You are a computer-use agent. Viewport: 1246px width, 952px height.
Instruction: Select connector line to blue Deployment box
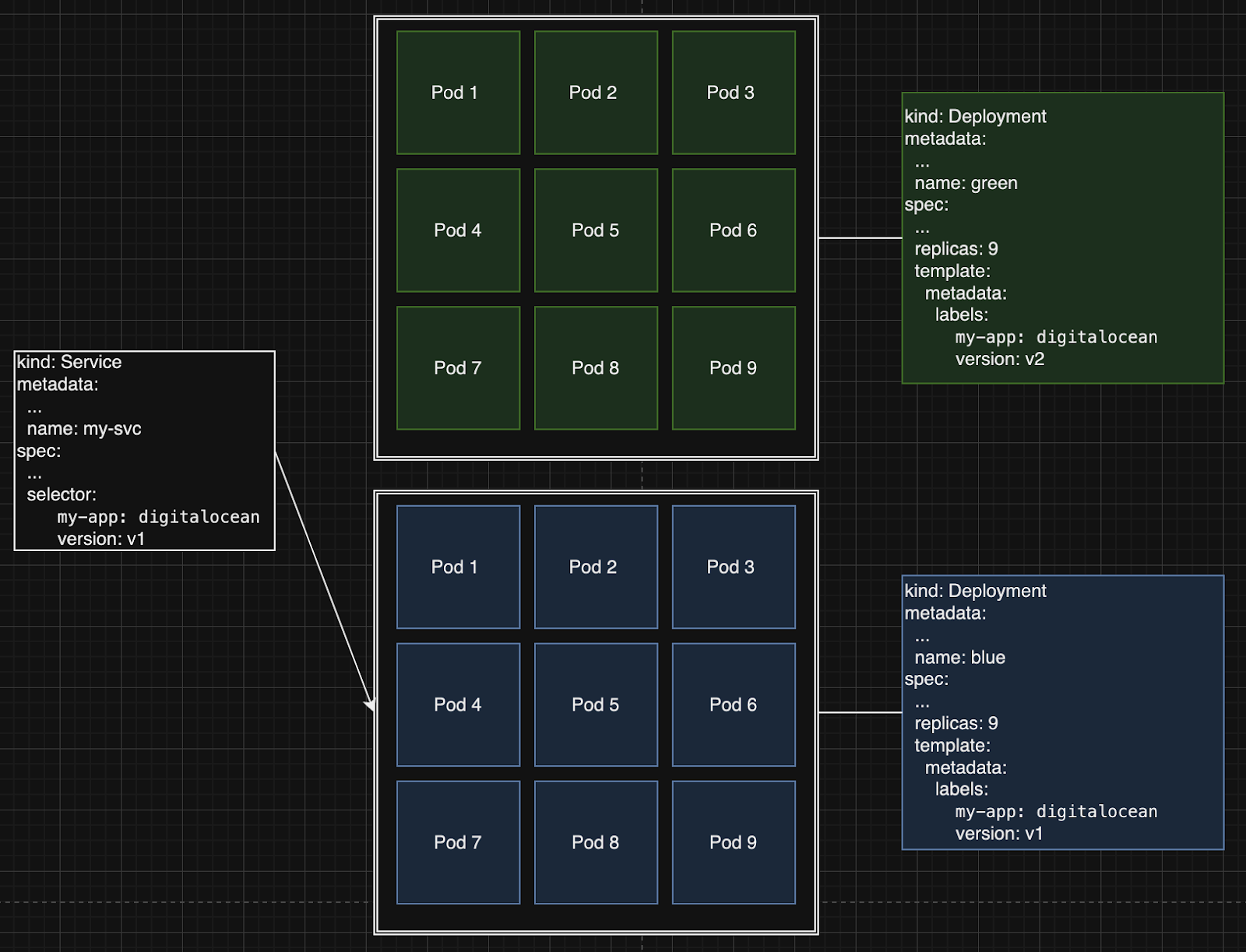[860, 712]
